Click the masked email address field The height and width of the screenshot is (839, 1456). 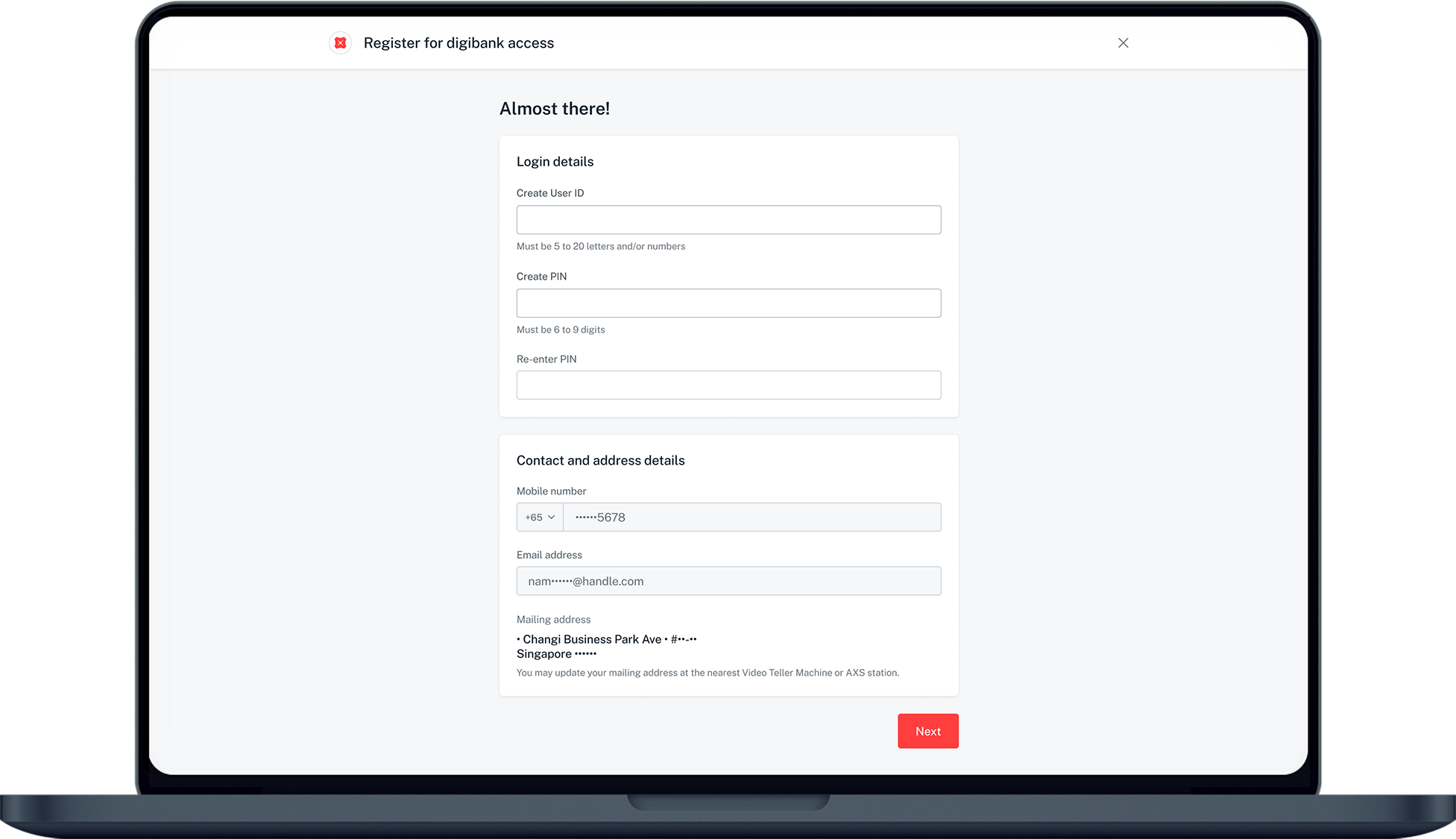(x=728, y=581)
